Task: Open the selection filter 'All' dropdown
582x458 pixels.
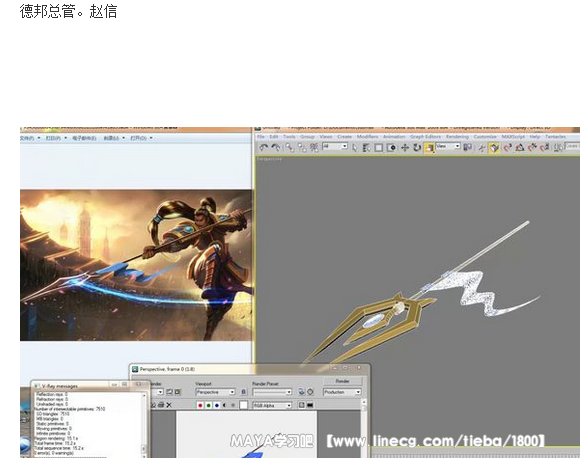Action: point(335,146)
